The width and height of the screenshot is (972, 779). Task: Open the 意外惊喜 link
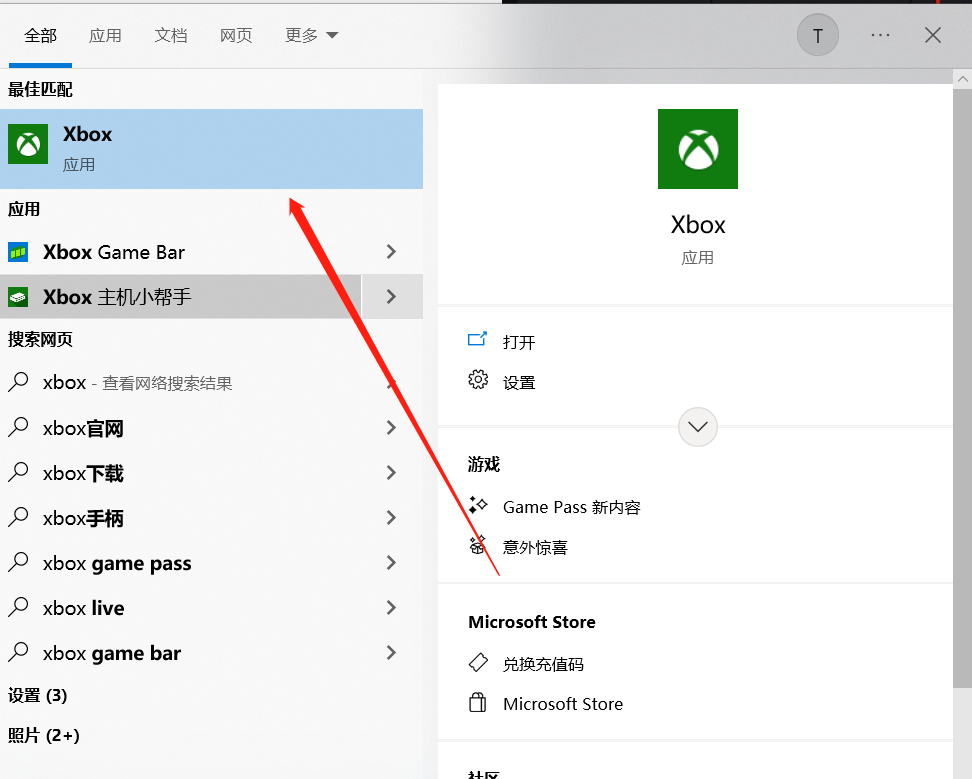pos(535,547)
